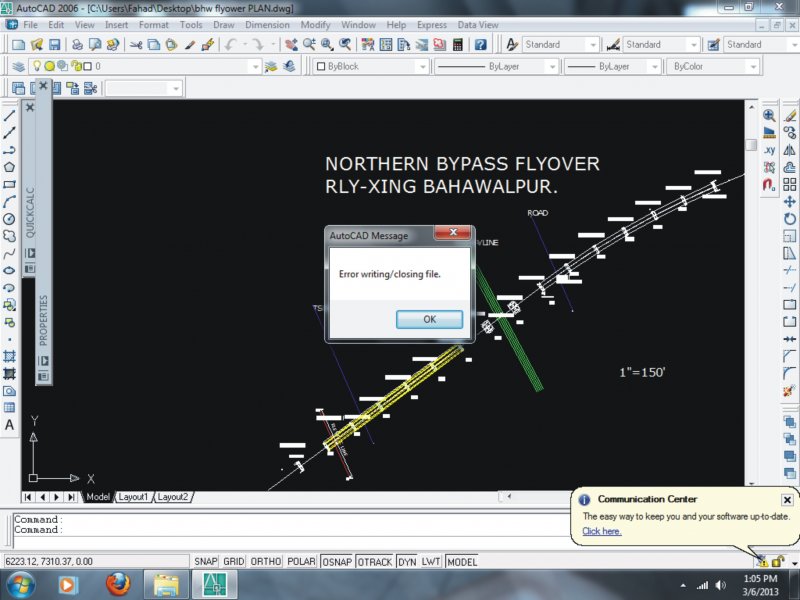Select the Circle draw tool
The height and width of the screenshot is (600, 800).
point(9,219)
